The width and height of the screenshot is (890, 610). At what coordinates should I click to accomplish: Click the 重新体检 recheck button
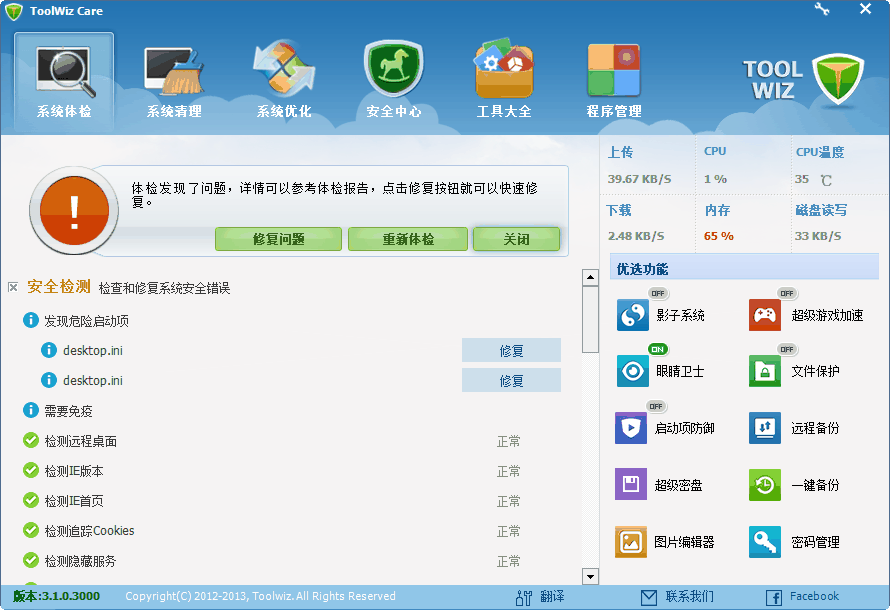(x=408, y=239)
